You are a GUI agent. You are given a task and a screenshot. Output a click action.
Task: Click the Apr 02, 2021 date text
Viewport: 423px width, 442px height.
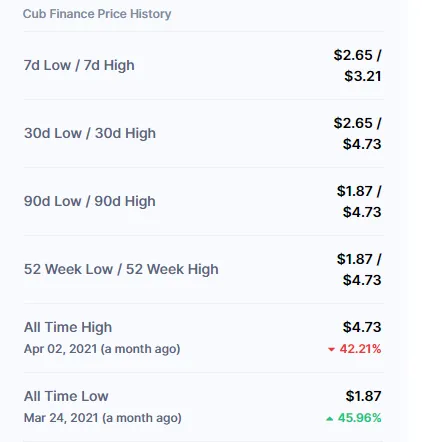60,349
